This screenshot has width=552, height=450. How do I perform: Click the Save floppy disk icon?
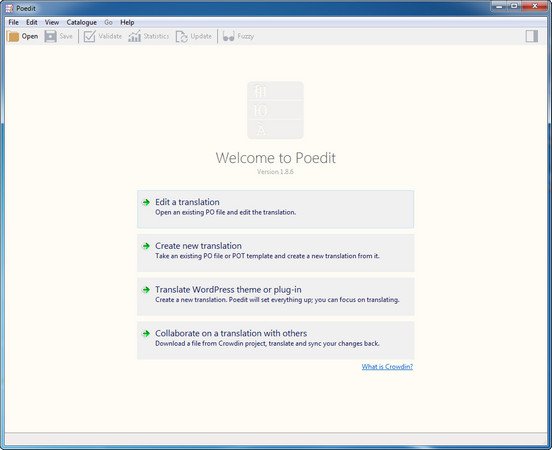pyautogui.click(x=50, y=36)
